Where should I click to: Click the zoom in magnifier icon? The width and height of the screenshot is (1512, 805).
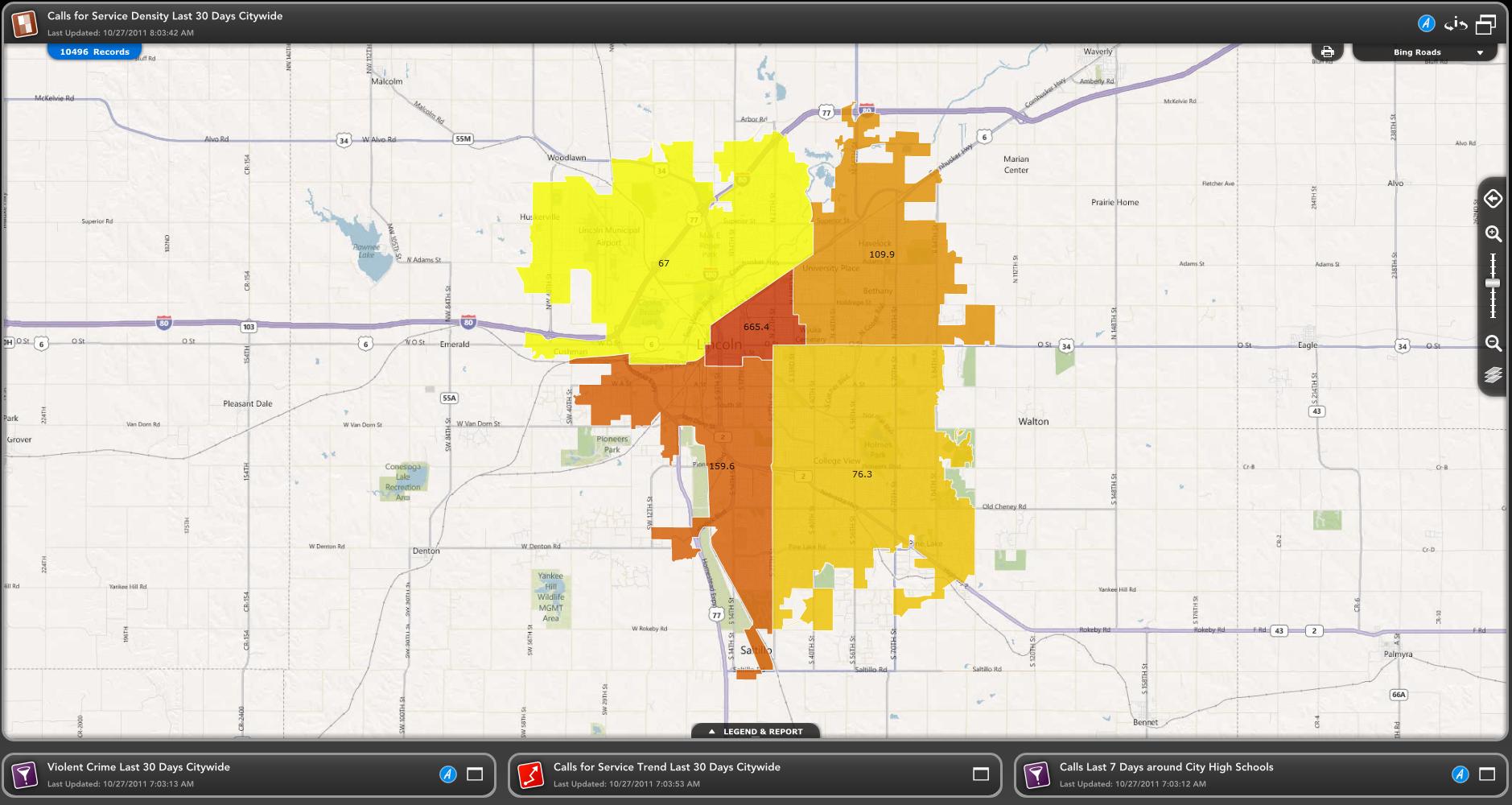coord(1493,234)
